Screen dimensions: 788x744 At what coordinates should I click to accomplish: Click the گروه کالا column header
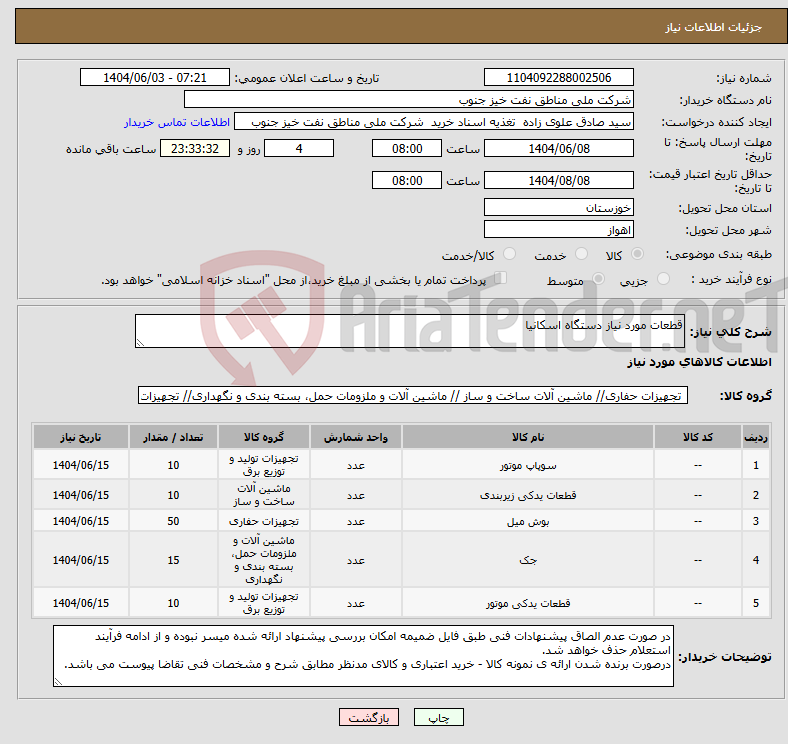click(264, 437)
